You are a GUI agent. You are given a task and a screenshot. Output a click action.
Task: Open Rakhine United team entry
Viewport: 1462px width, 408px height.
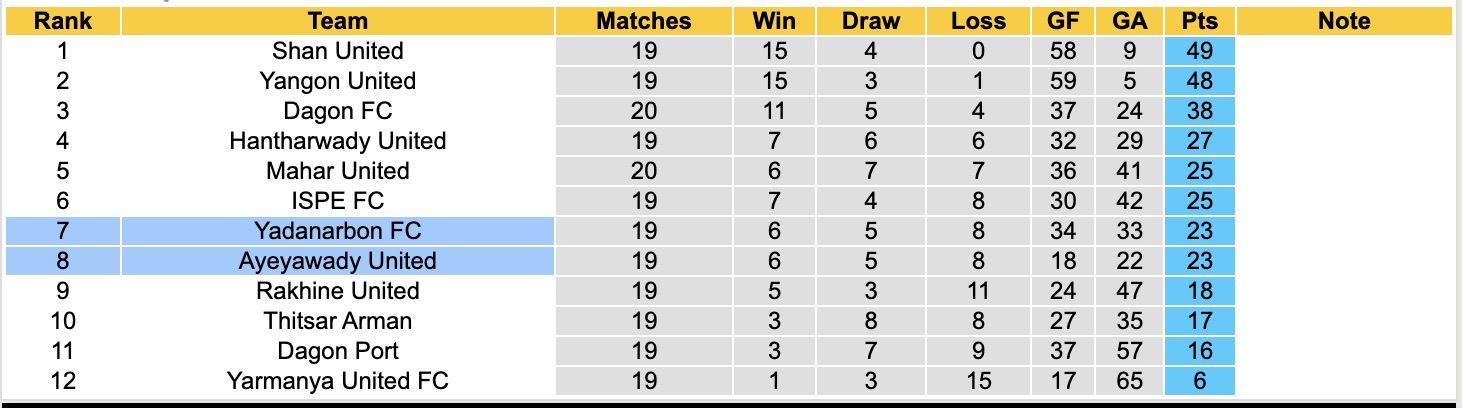click(x=338, y=291)
